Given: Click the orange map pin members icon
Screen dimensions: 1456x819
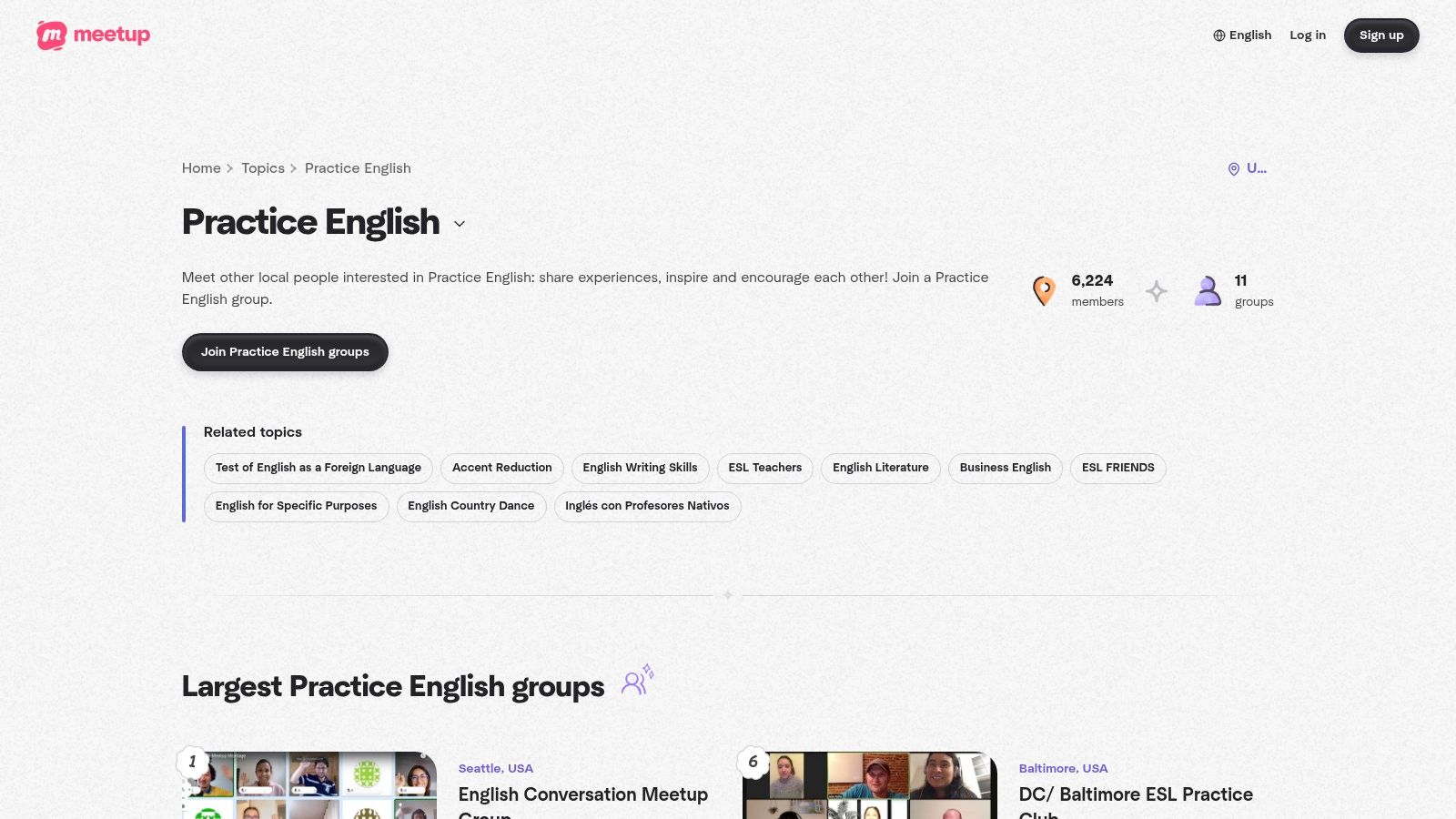Looking at the screenshot, I should coord(1043,290).
